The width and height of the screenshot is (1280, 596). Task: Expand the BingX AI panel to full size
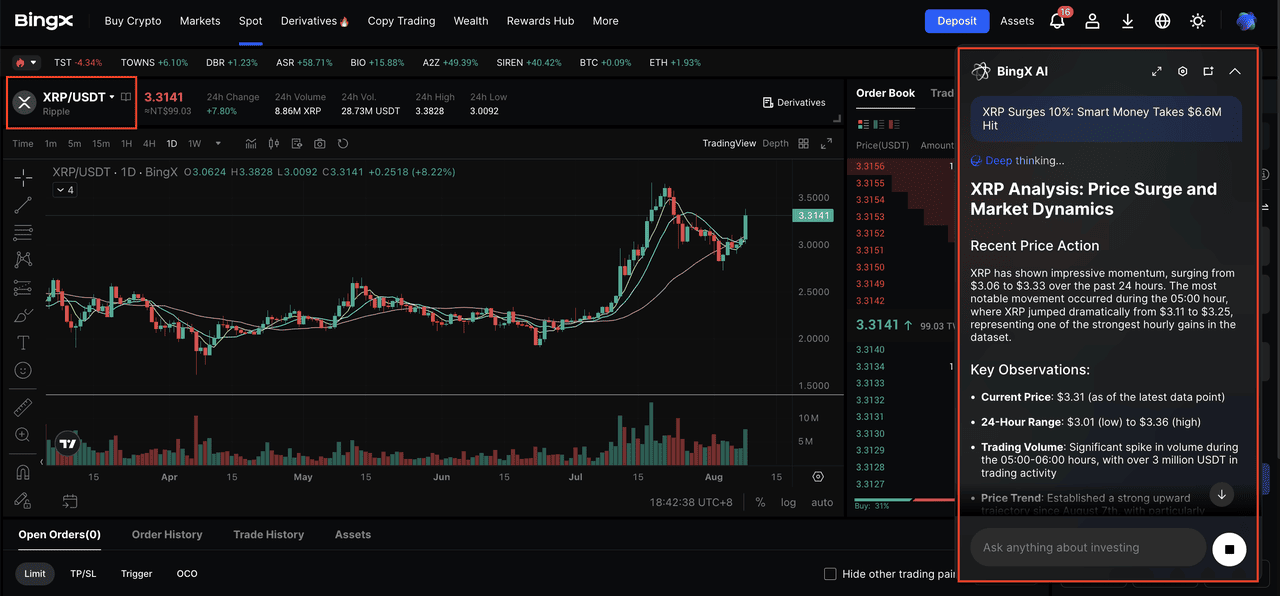coord(1157,71)
